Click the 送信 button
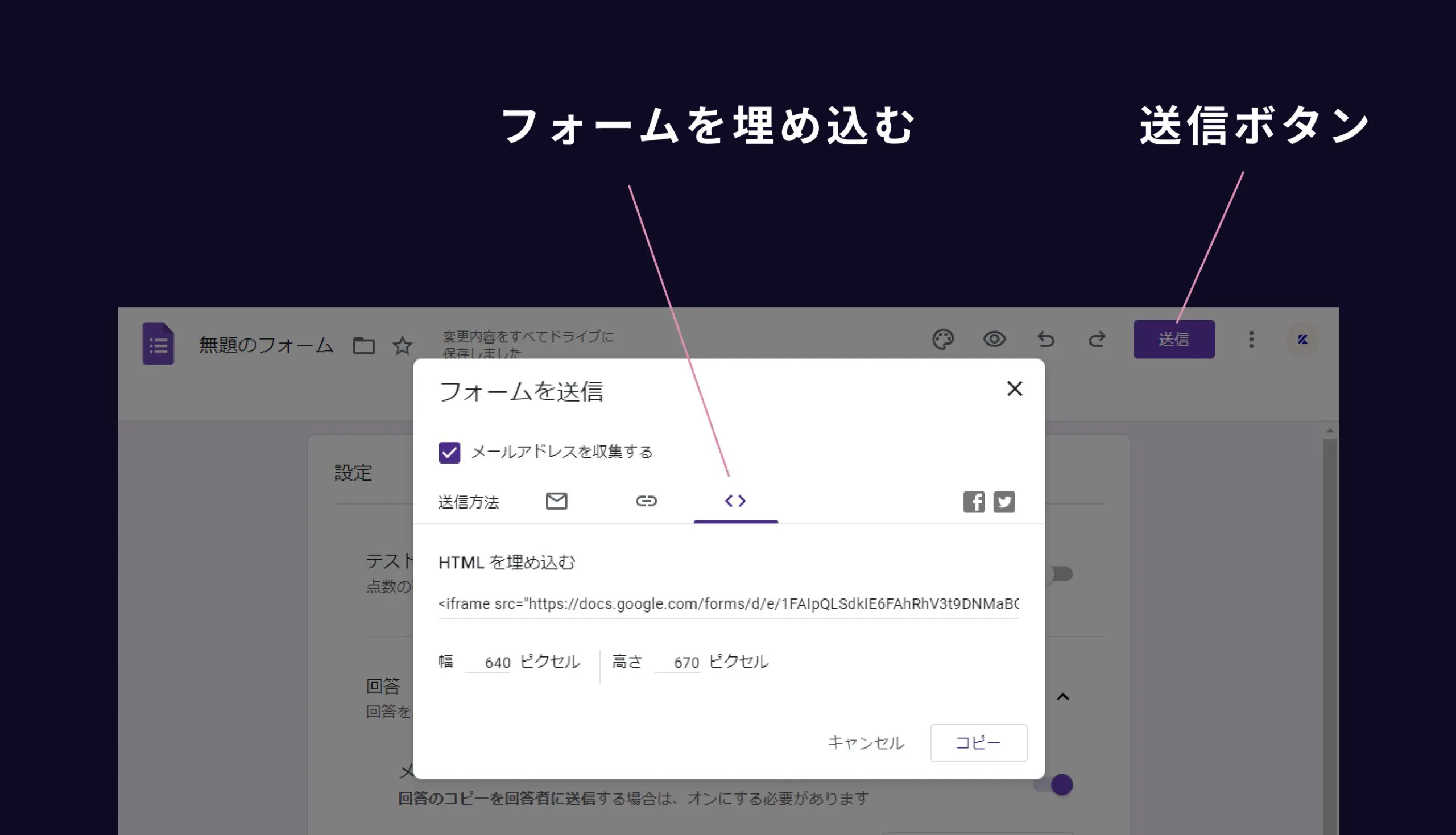The height and width of the screenshot is (835, 1456). click(x=1174, y=340)
